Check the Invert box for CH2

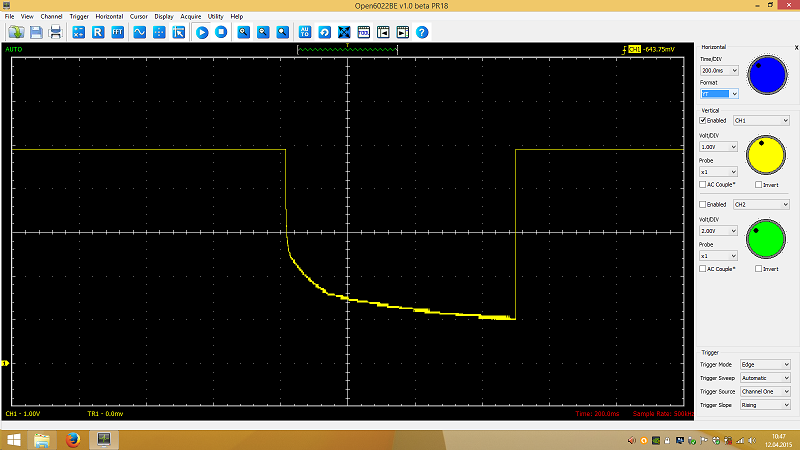pyautogui.click(x=758, y=269)
